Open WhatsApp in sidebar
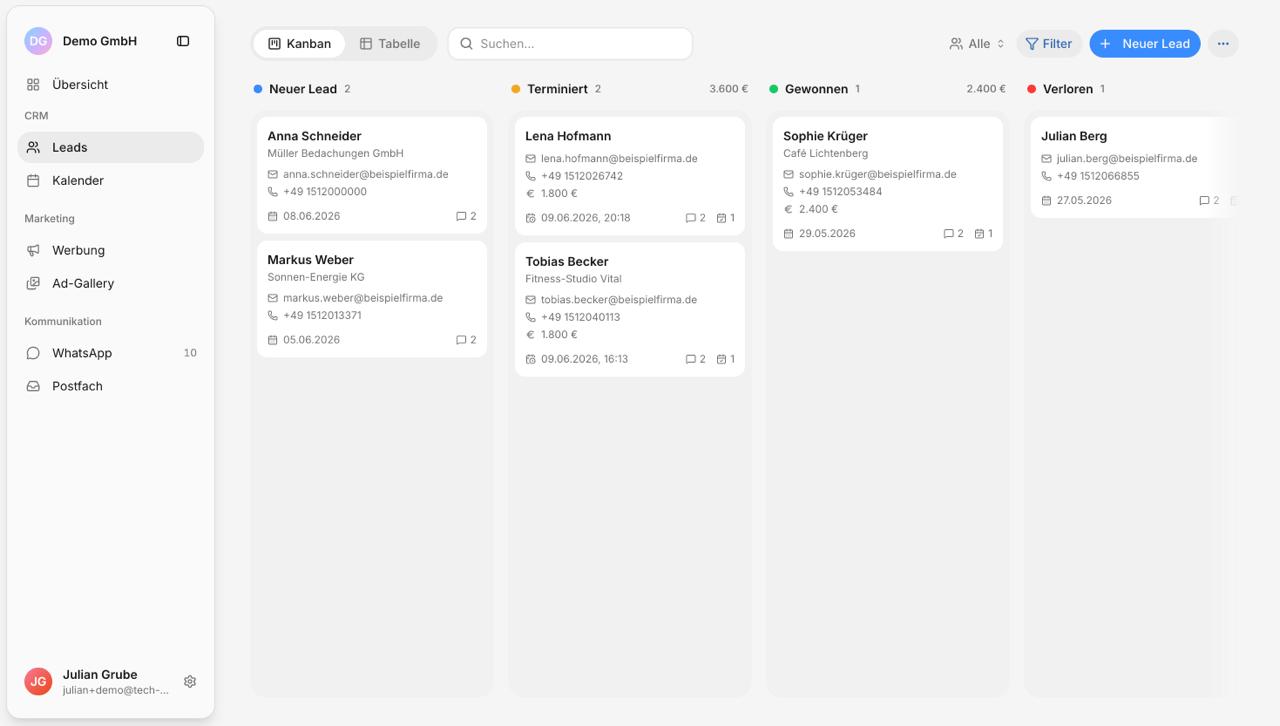Screen dimensions: 1280x726 [110, 353]
